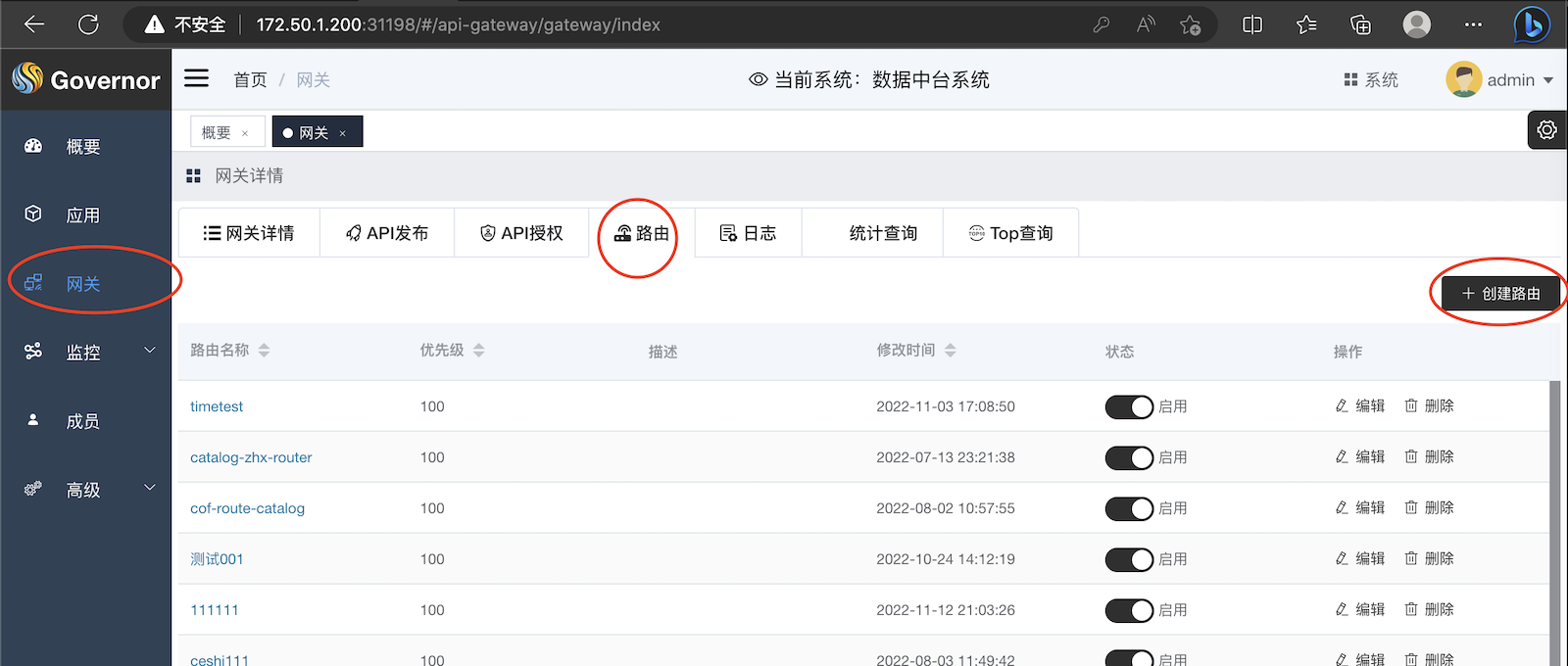
Task: Add page to browser favorites star
Action: point(1190,24)
